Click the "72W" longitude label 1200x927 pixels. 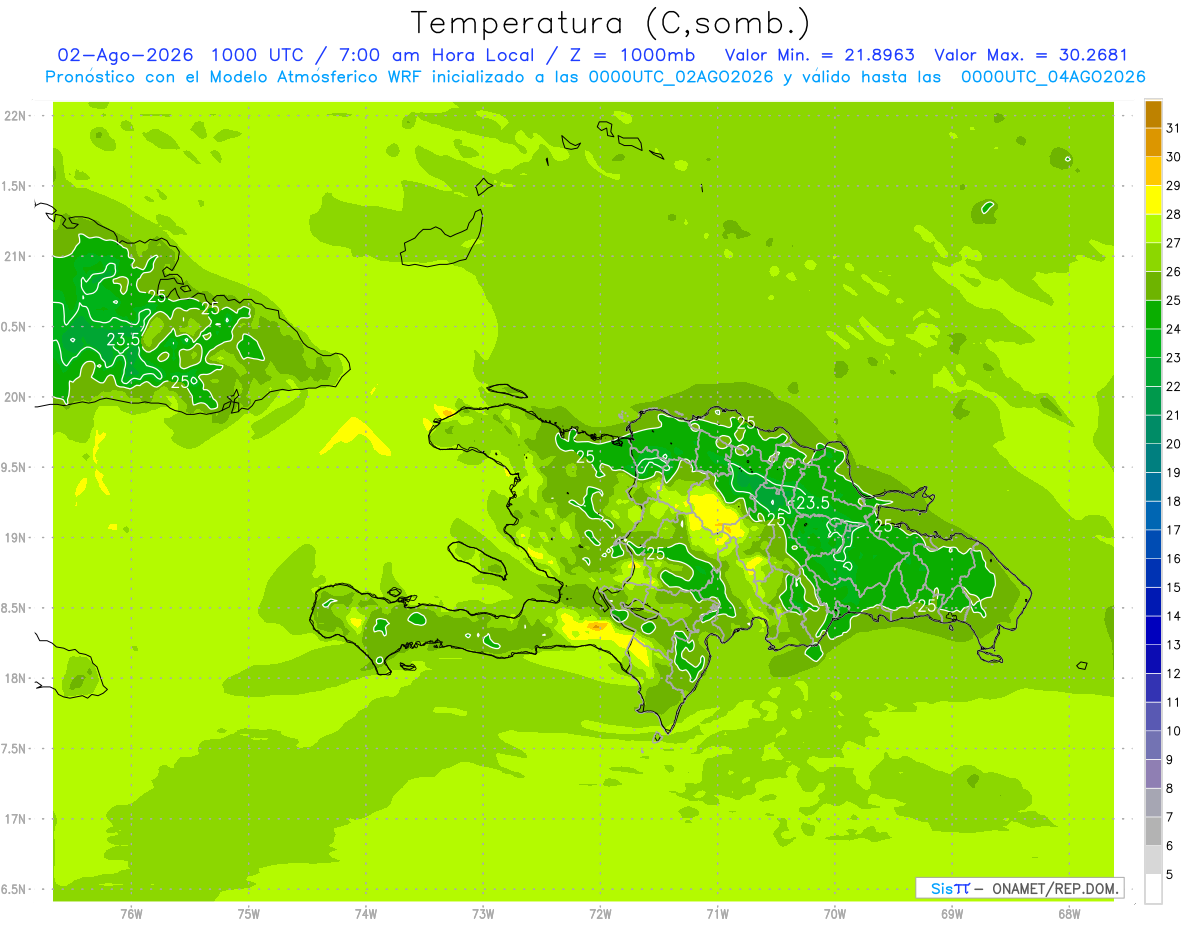[600, 913]
